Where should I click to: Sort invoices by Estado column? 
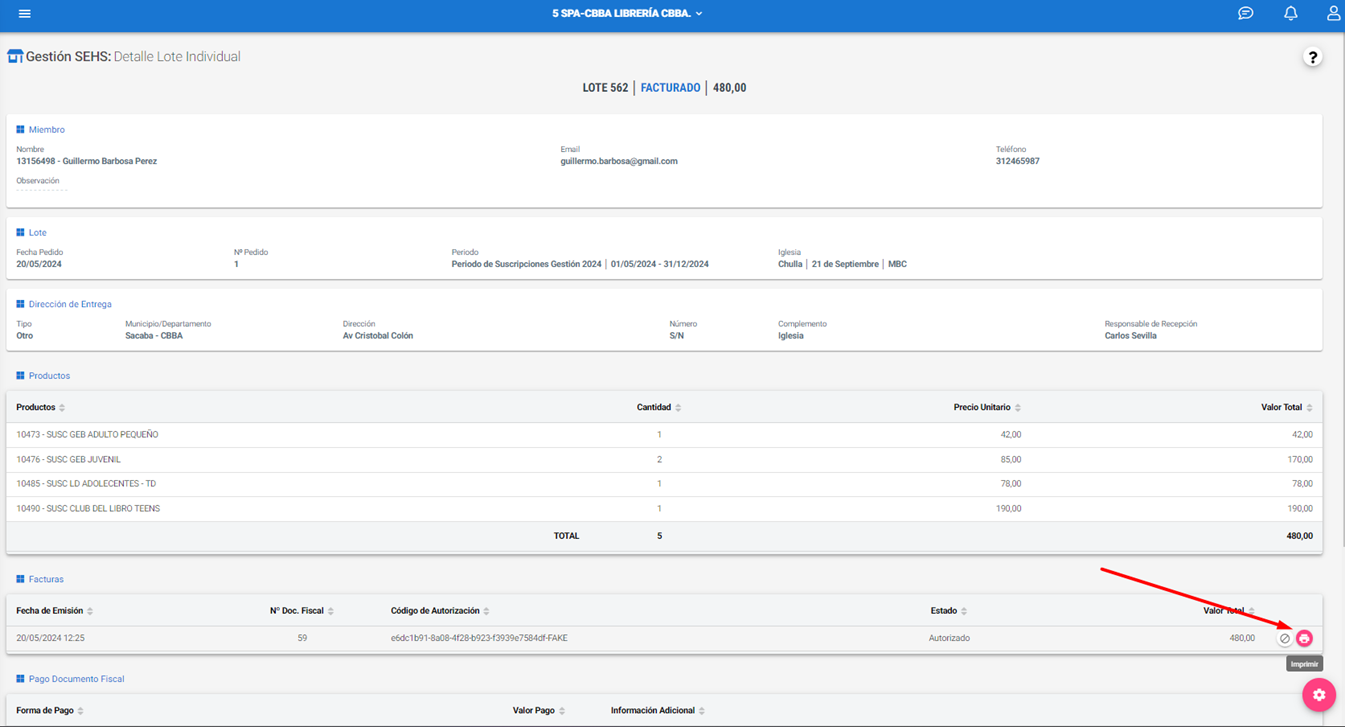(x=949, y=611)
